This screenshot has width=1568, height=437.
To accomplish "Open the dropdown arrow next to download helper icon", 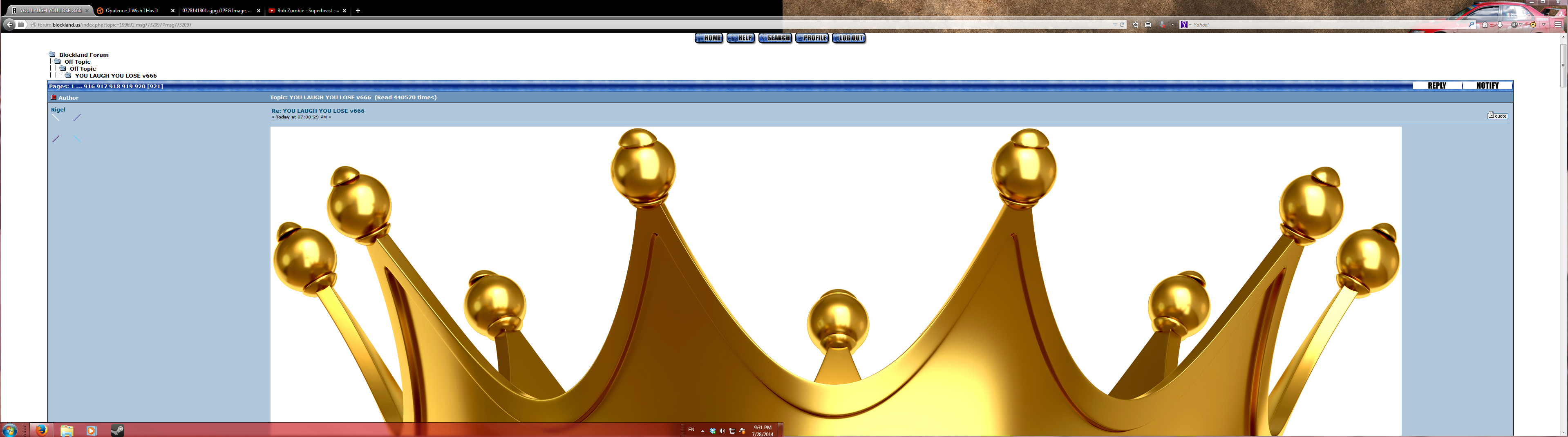I will pos(1173,25).
